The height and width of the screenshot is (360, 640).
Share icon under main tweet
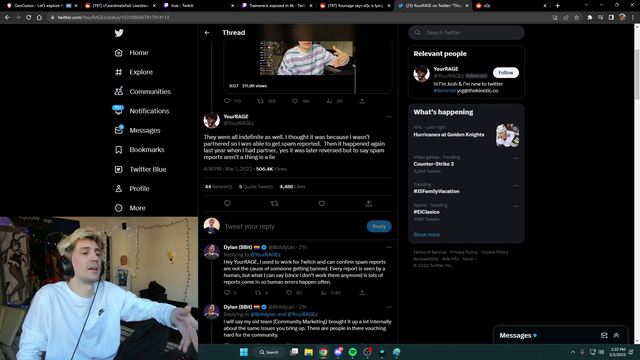369,203
